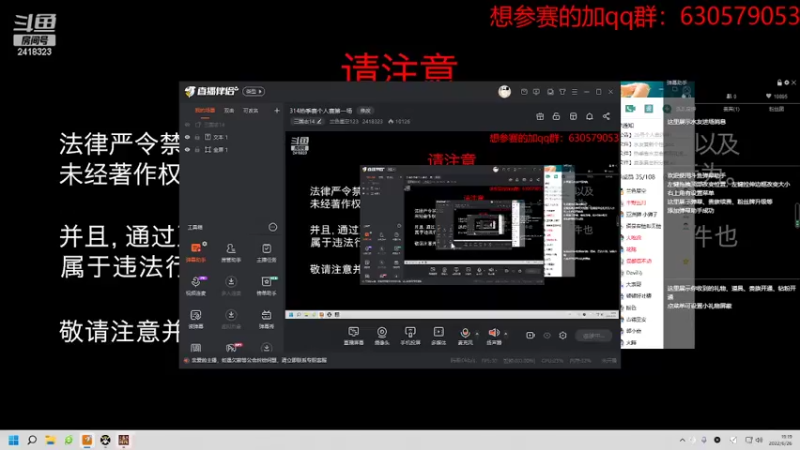Select the Devil's member in the QQ list
Viewport: 800px width, 450px height.
tap(634, 272)
